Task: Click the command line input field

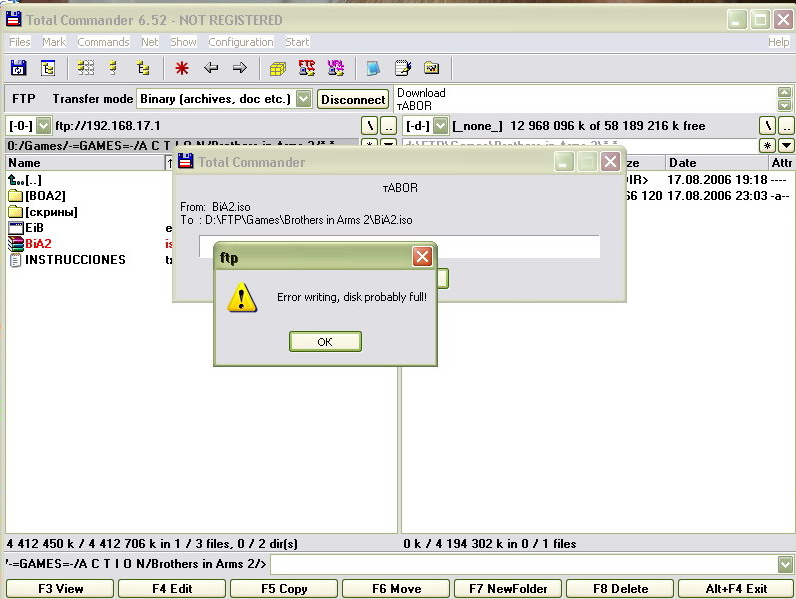Action: (523, 564)
